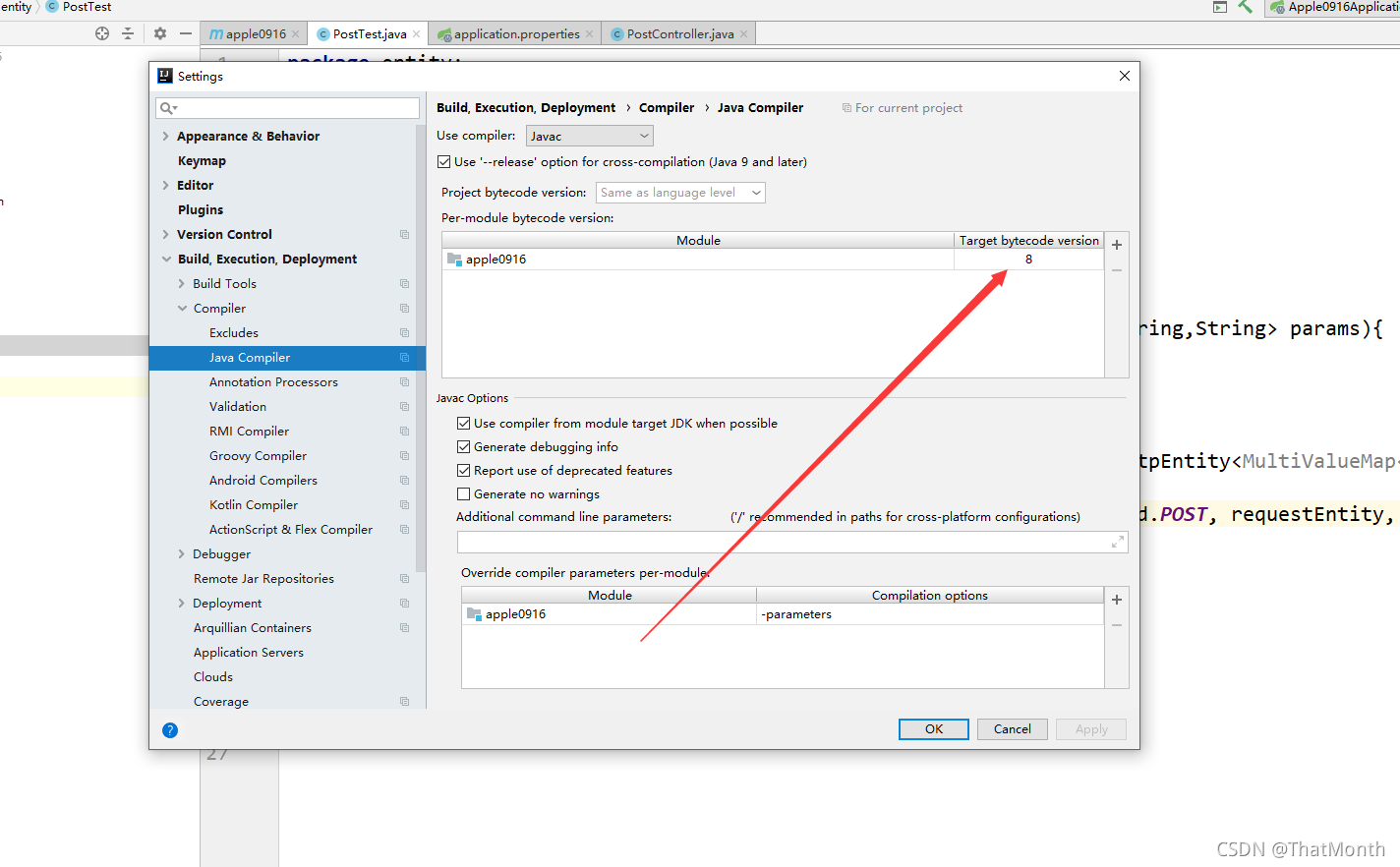Open the Use compiler dropdown

(589, 135)
